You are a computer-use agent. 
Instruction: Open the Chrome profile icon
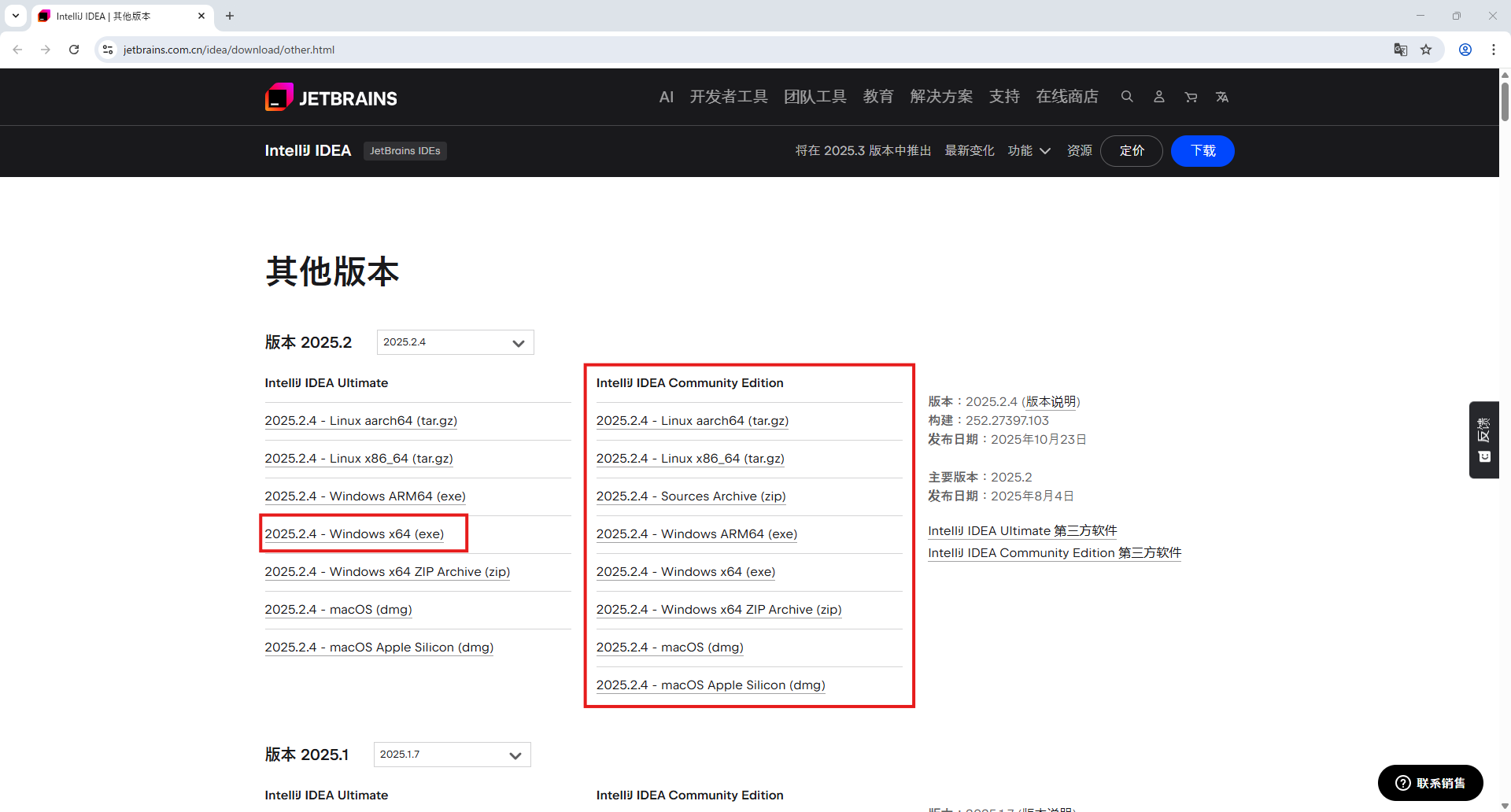1465,50
